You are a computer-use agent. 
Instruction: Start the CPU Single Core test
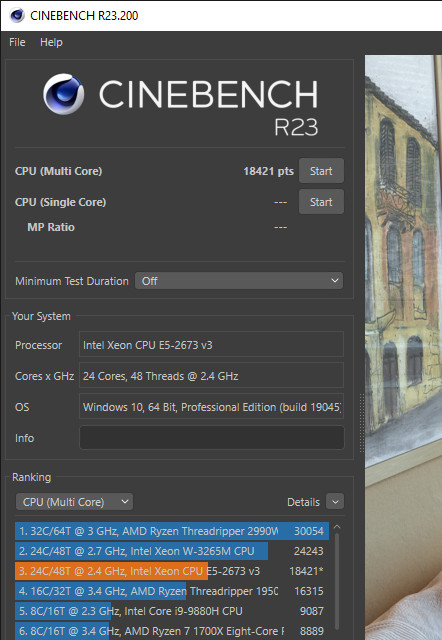click(321, 202)
